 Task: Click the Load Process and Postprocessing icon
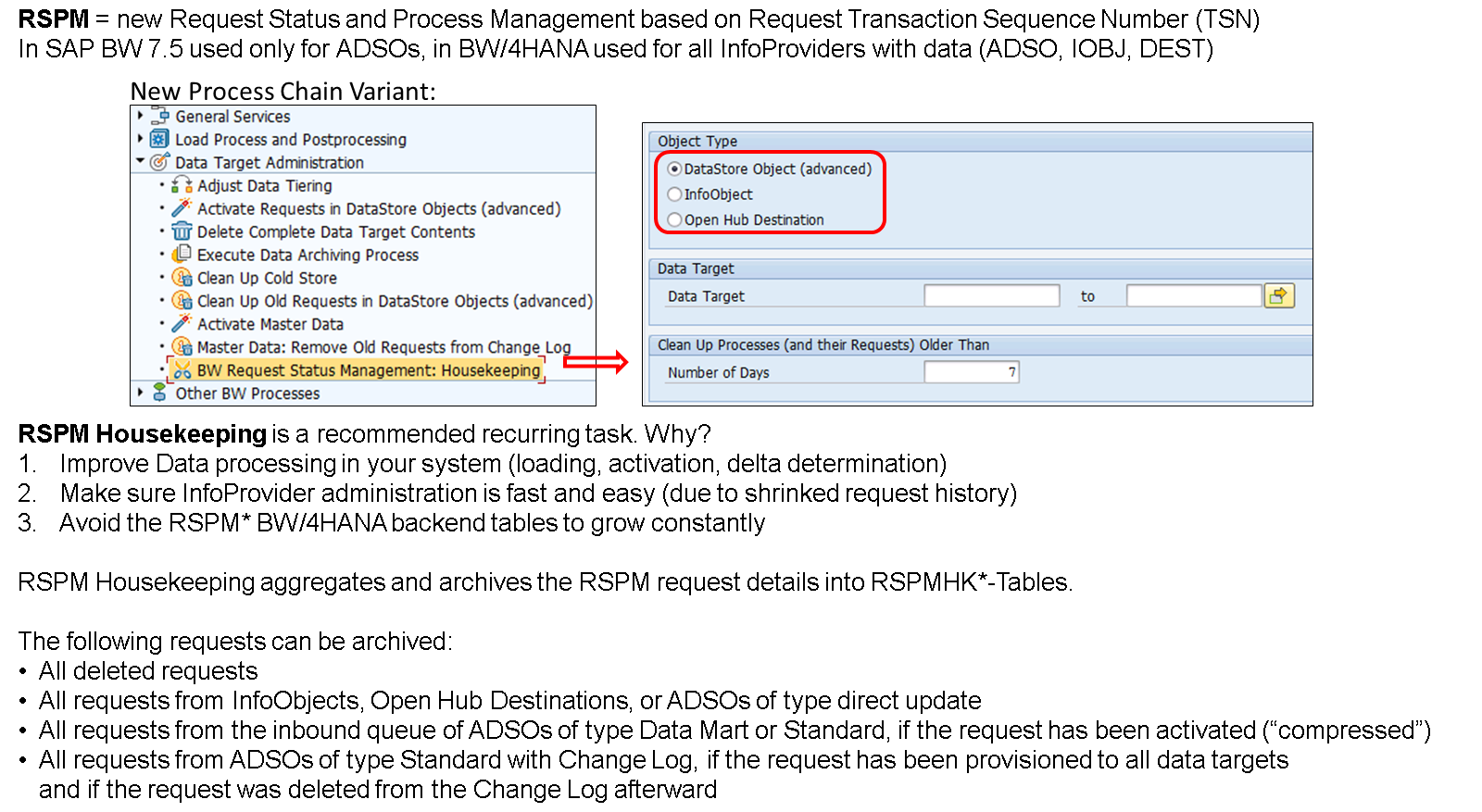coord(159,139)
